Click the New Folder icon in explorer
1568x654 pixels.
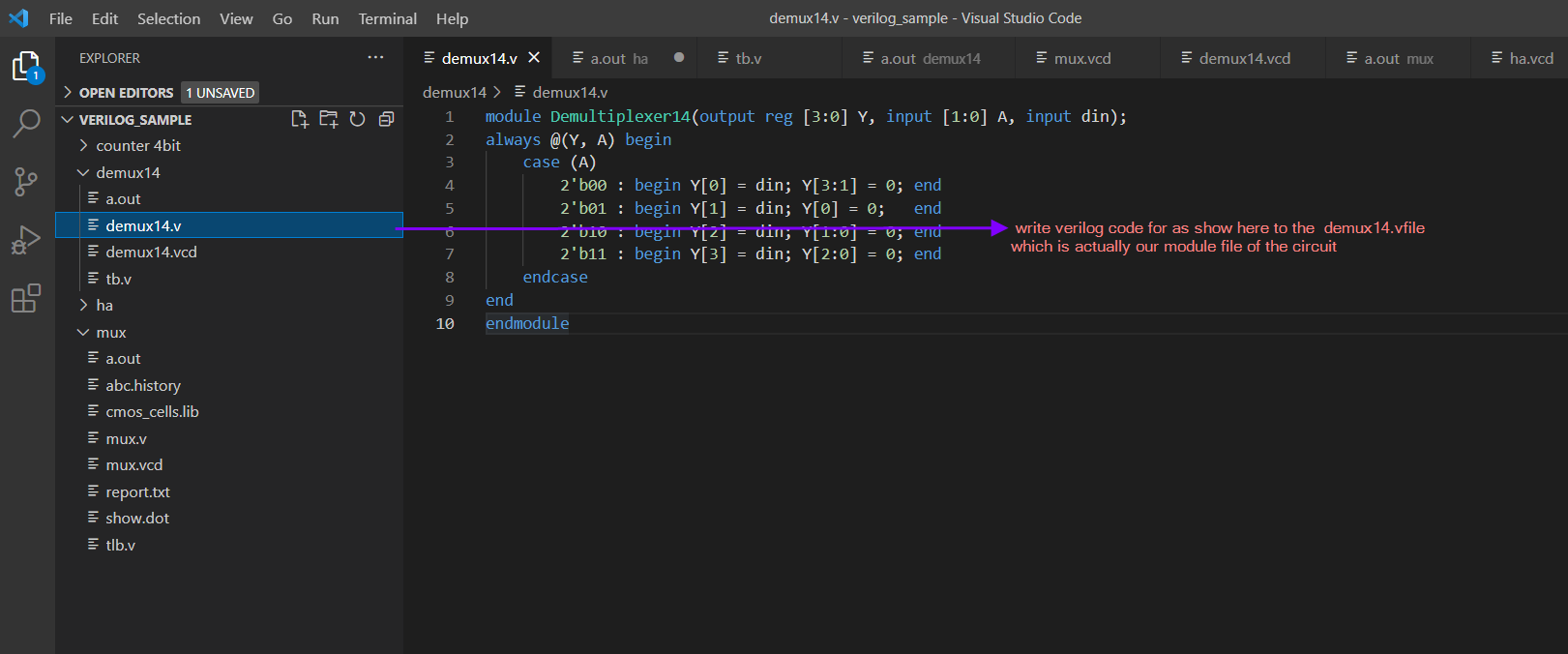click(329, 119)
